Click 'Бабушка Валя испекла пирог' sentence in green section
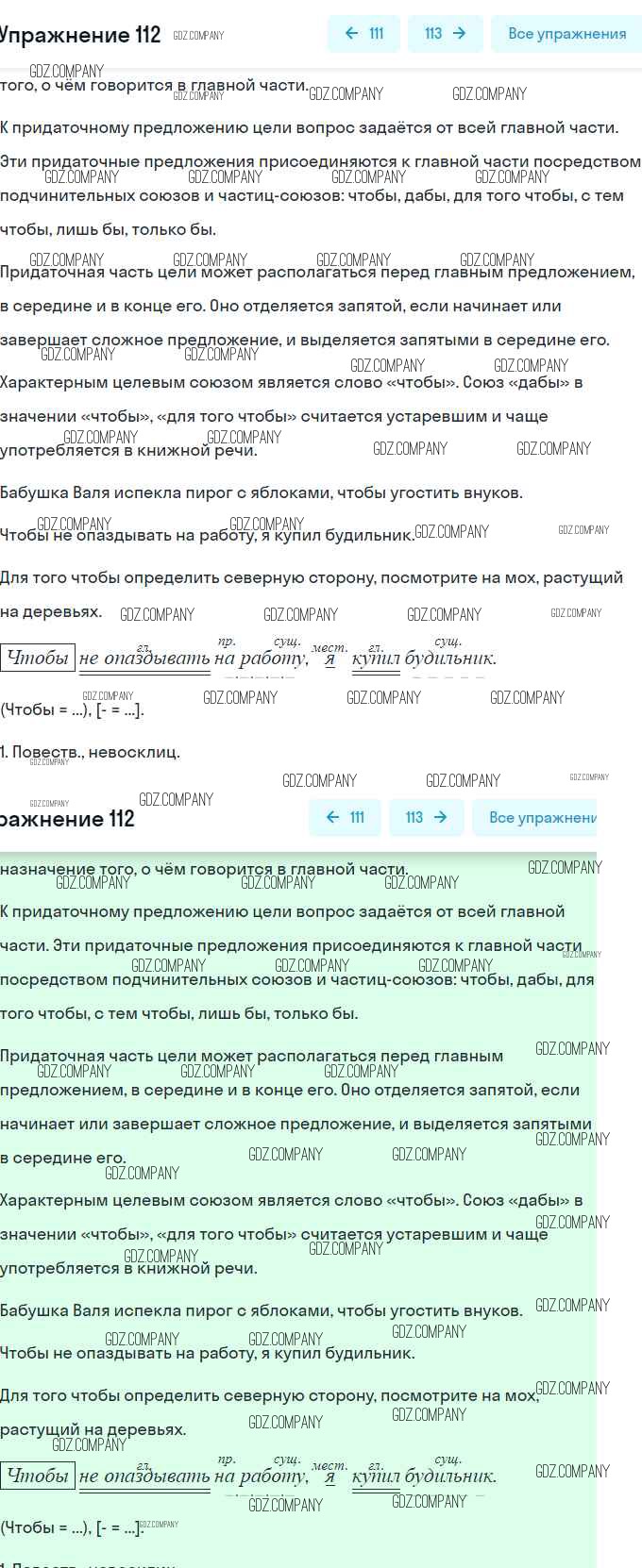This screenshot has width=642, height=1568. [261, 1310]
